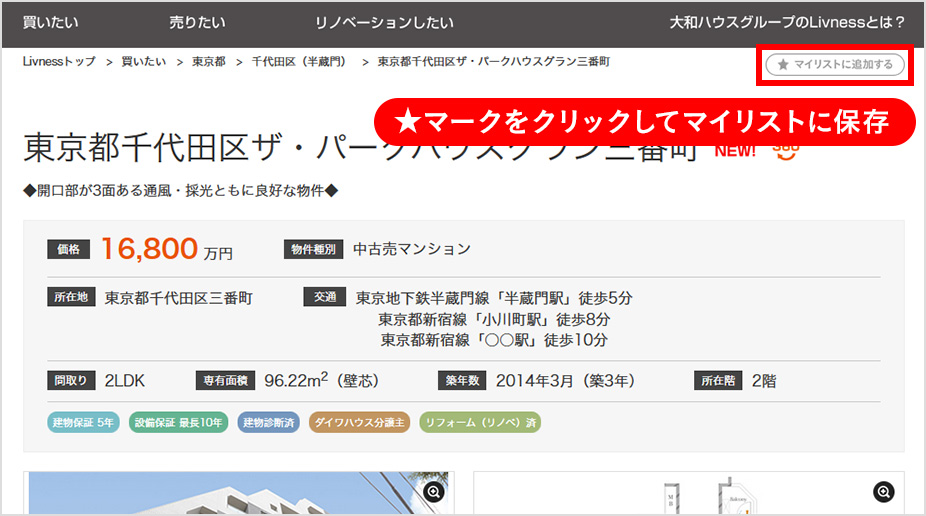This screenshot has width=926, height=516.
Task: Click the 所在階 label badge
Action: [x=718, y=381]
